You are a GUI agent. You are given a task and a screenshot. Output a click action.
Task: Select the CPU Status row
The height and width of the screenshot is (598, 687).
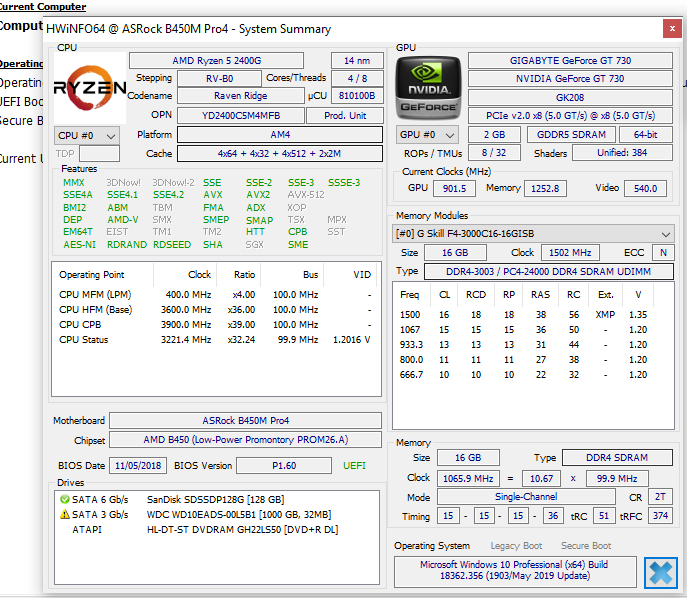pyautogui.click(x=215, y=340)
